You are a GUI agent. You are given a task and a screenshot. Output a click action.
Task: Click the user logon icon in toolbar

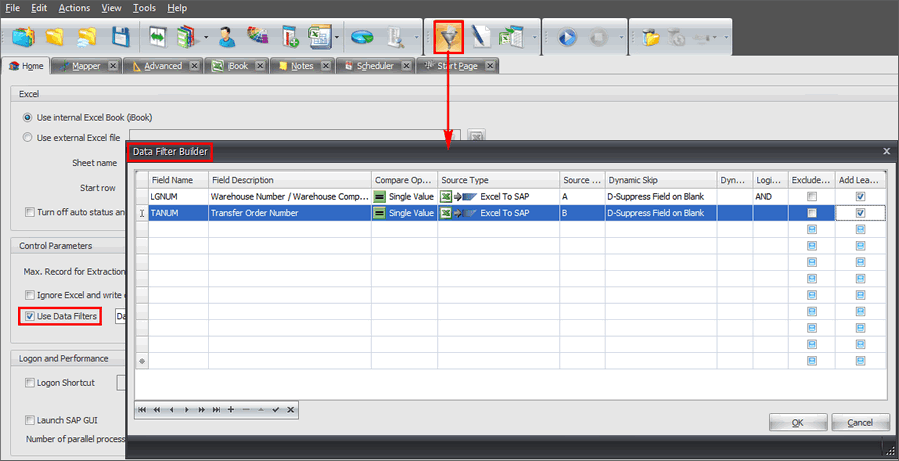tap(227, 39)
